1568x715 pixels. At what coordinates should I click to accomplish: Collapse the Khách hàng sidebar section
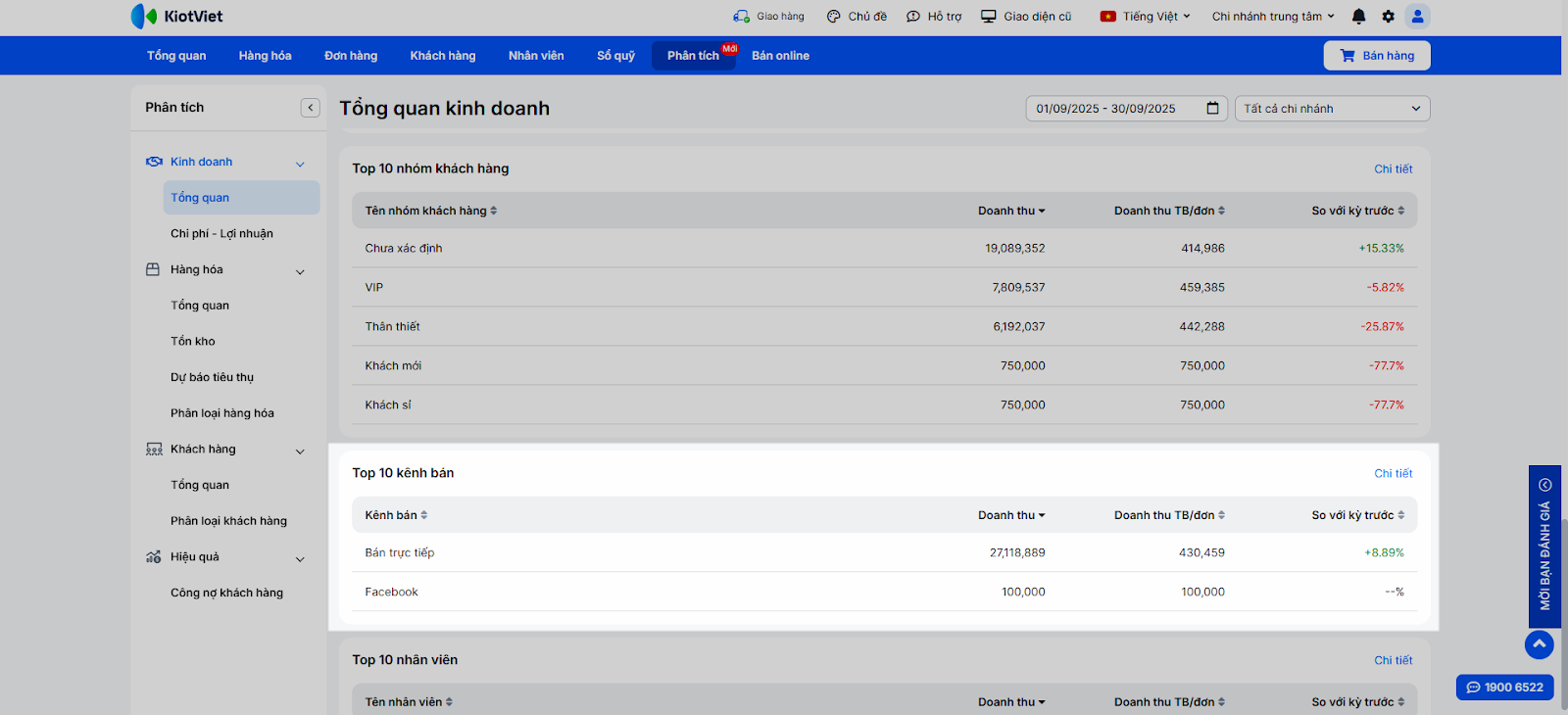[300, 452]
